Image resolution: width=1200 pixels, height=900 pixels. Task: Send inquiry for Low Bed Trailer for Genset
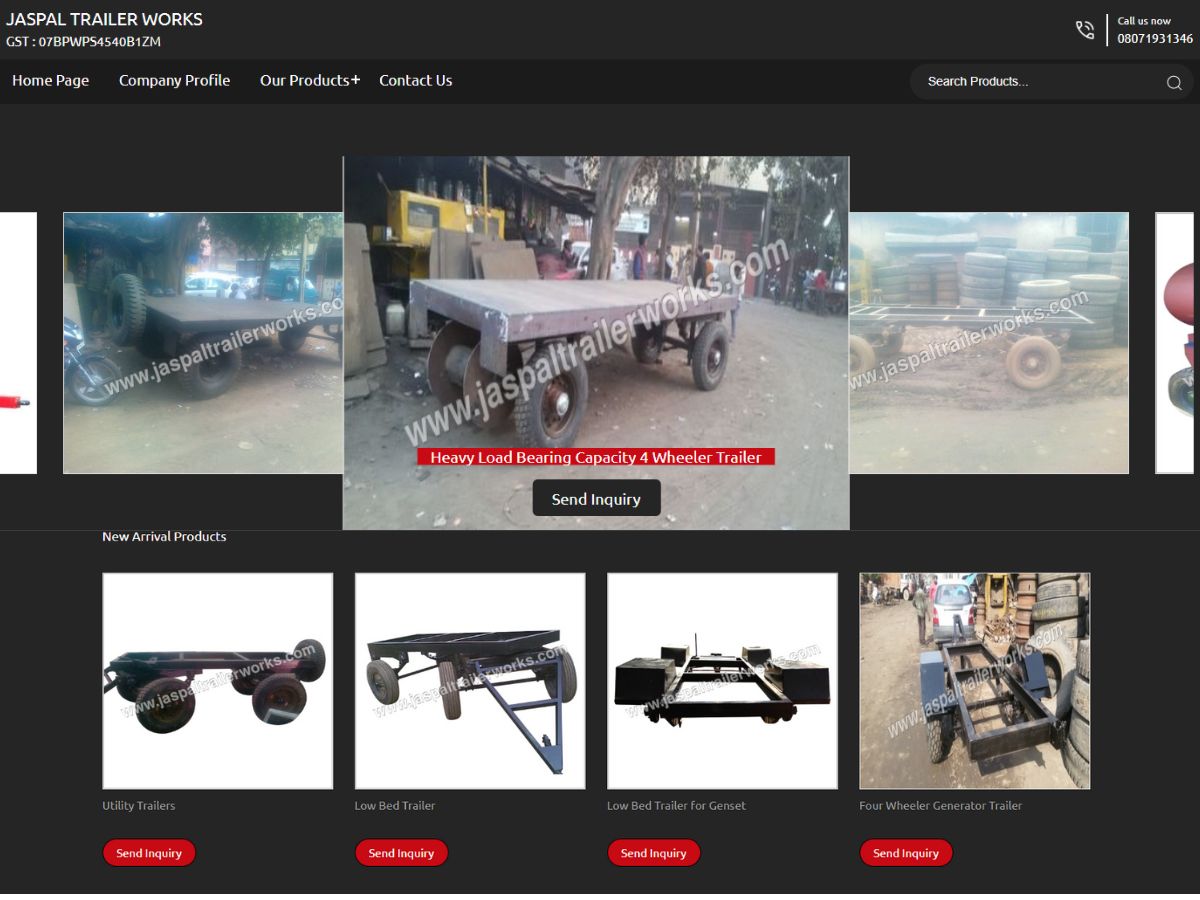tap(653, 853)
